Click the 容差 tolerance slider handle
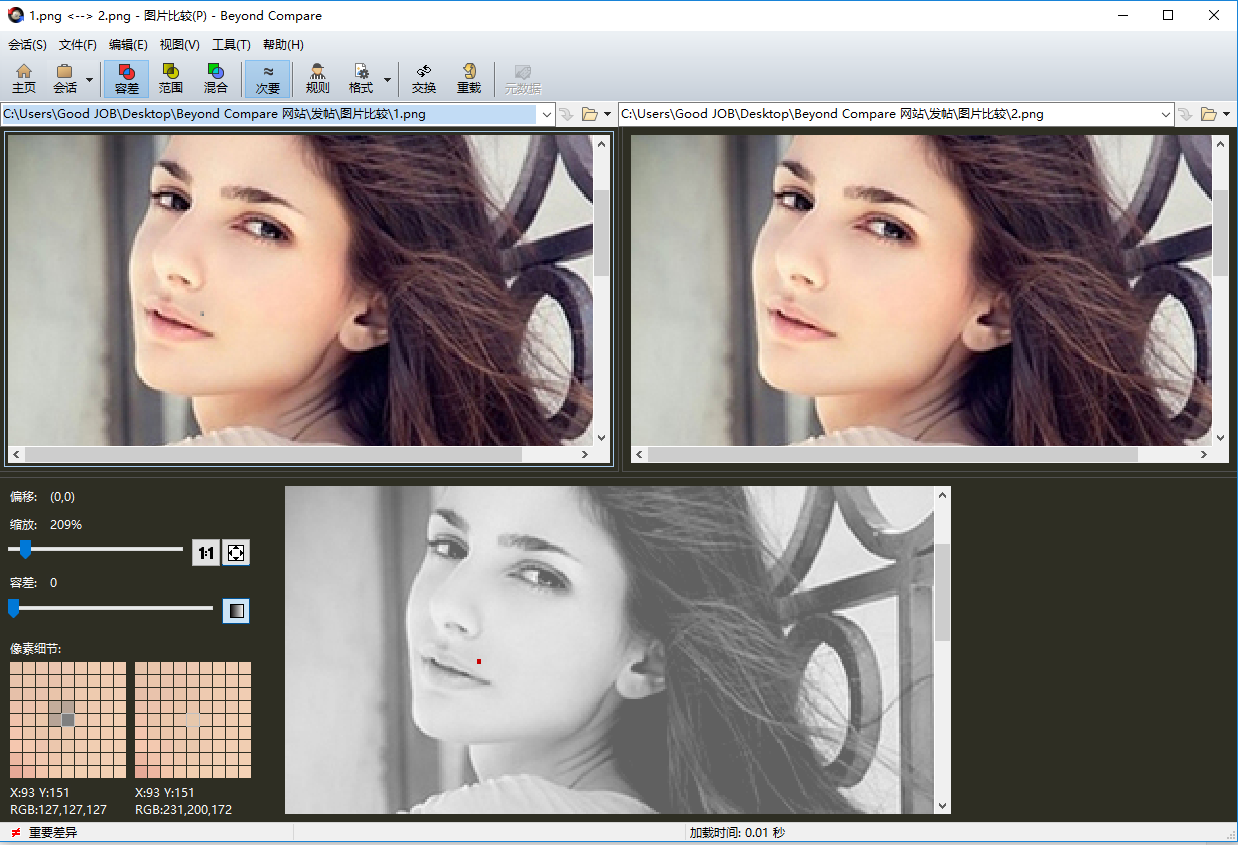This screenshot has width=1238, height=845. coord(14,608)
